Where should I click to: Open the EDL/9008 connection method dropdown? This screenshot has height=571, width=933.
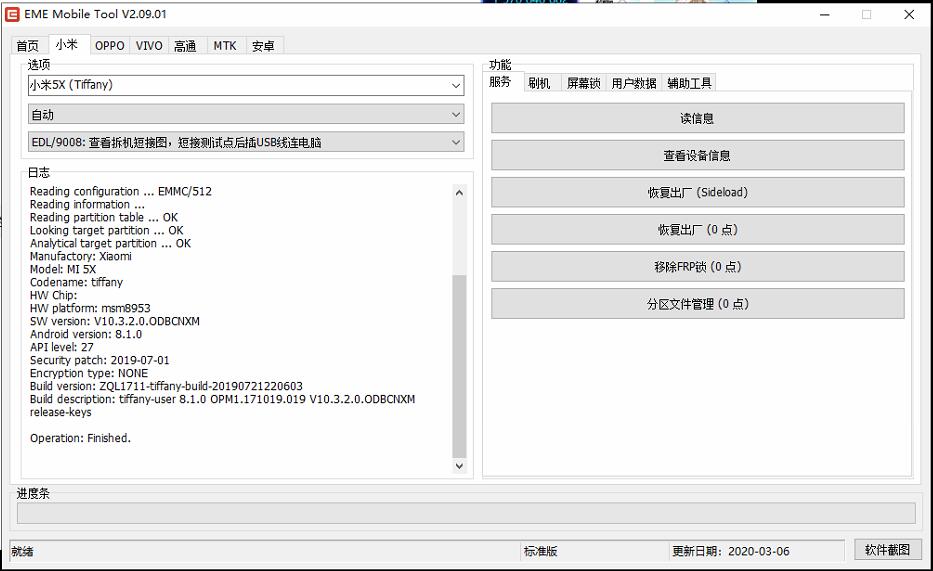246,142
